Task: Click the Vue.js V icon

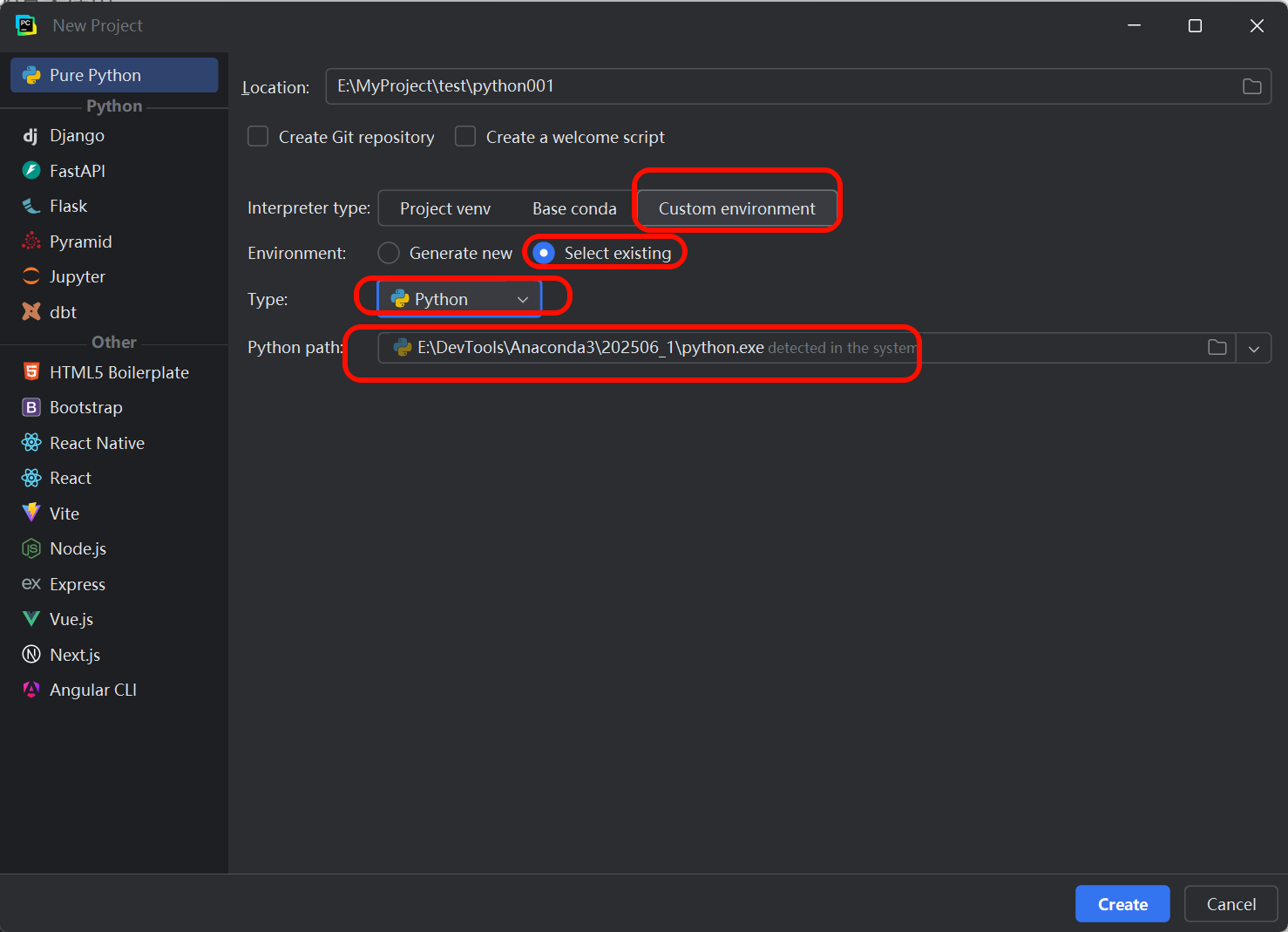Action: click(31, 619)
